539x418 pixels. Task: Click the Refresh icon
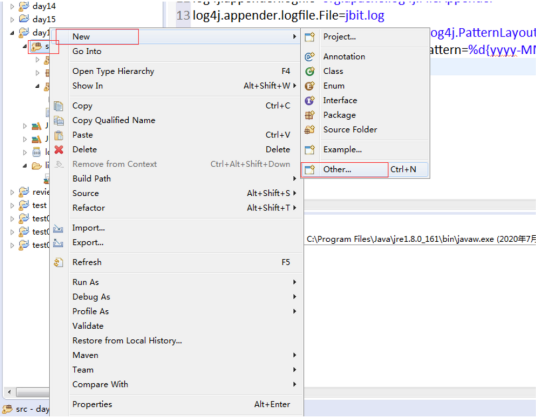(x=58, y=263)
